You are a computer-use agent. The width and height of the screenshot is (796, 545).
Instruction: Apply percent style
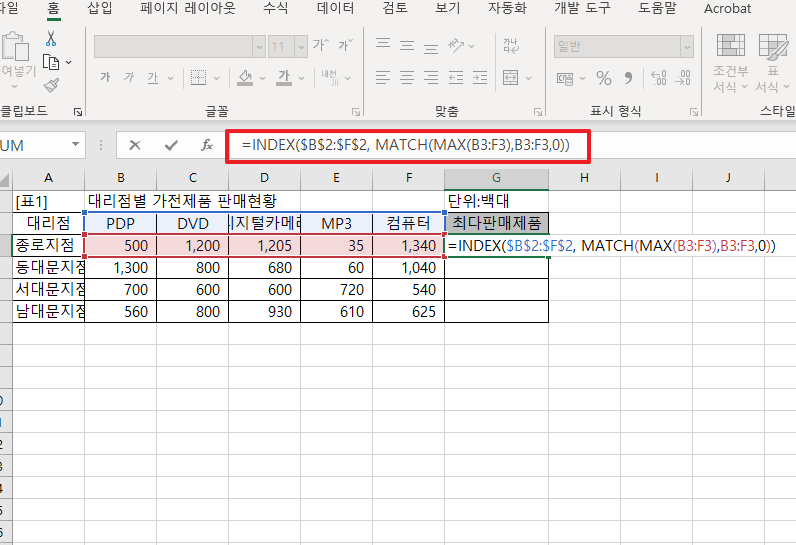604,78
